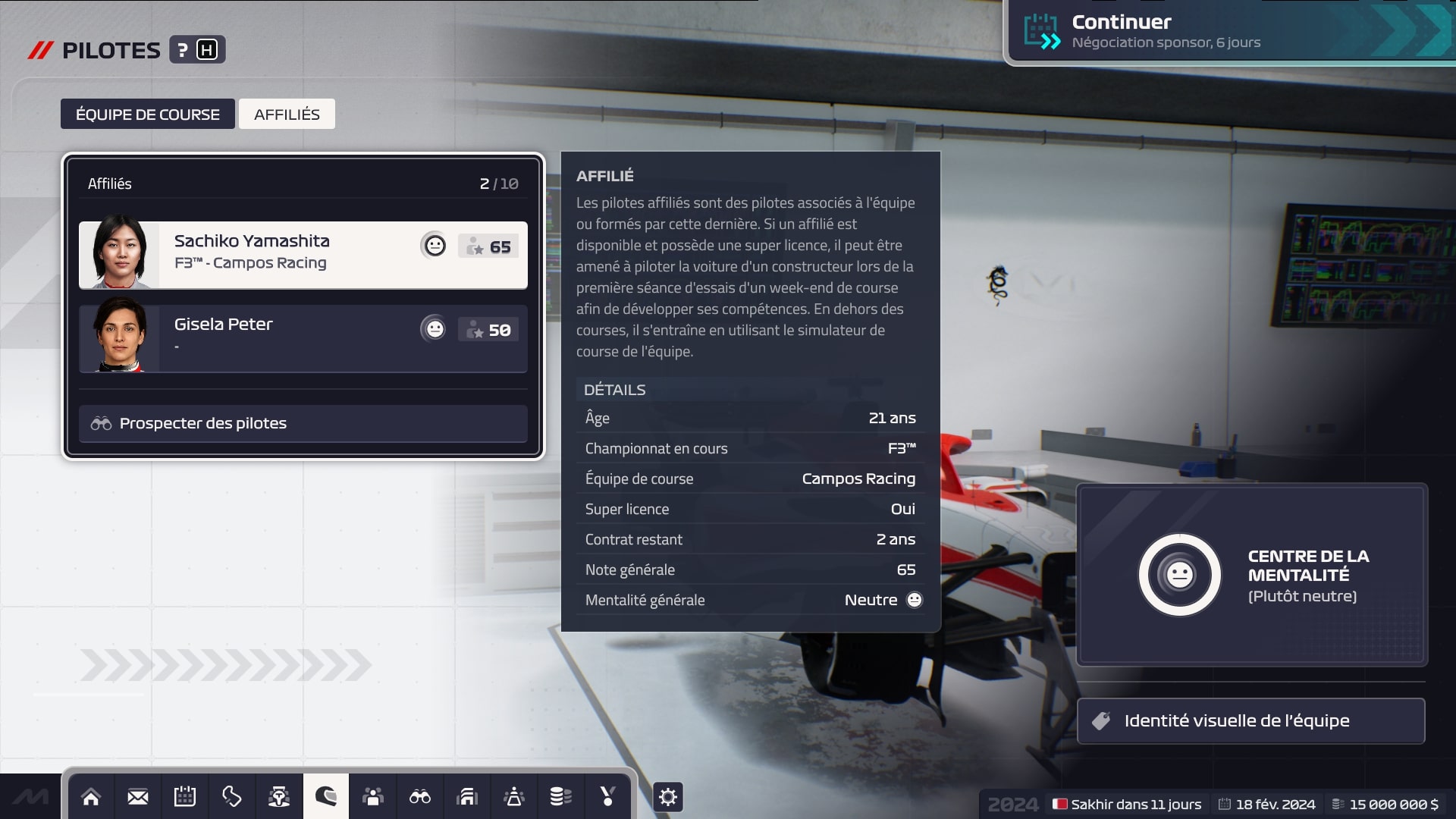Open messages icon in taskbar

(x=138, y=796)
